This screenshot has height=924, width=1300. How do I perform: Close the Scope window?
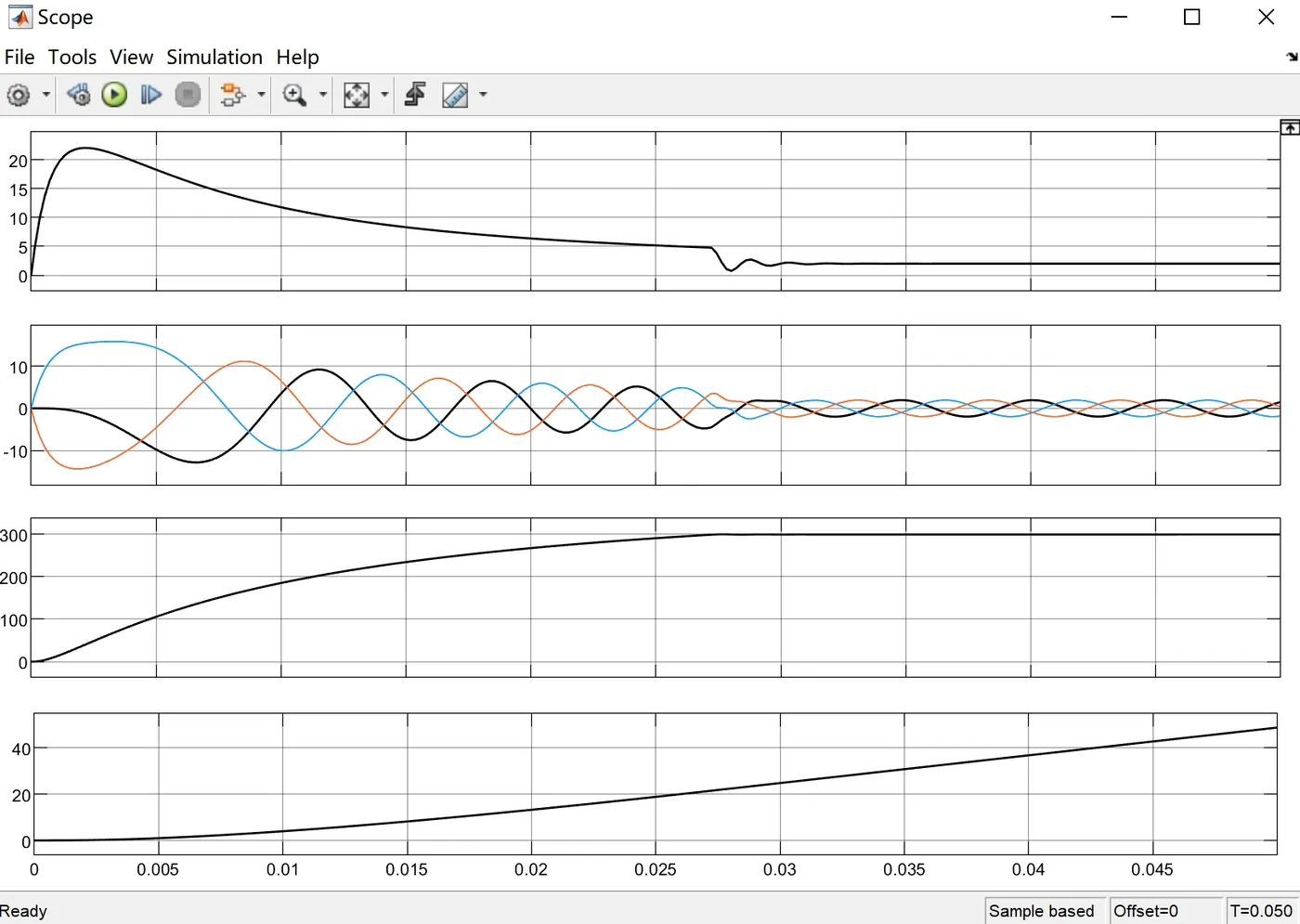click(x=1266, y=17)
